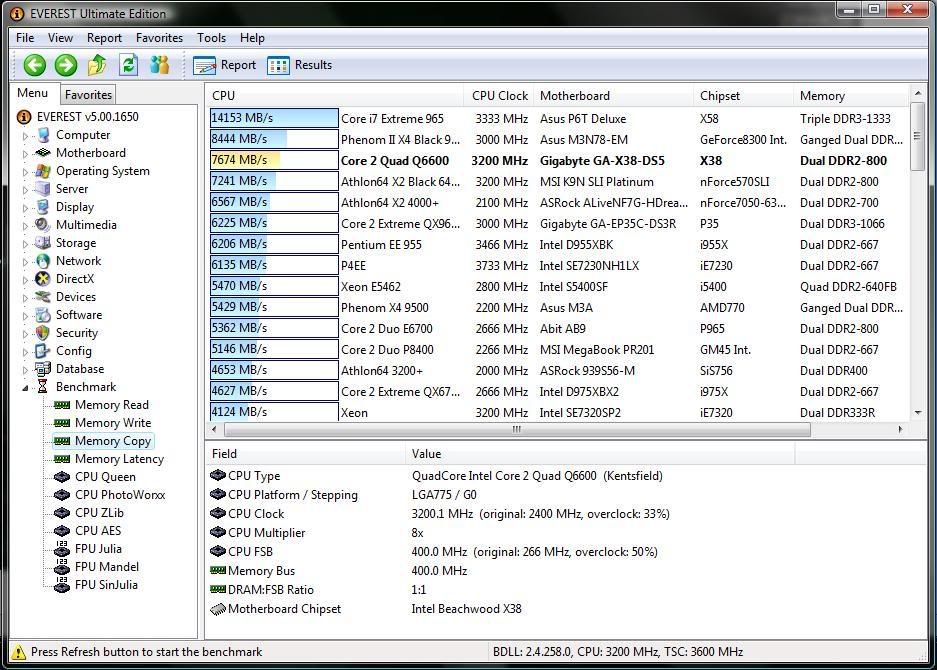Expand the Multimedia tree node
The image size is (937, 670).
pyautogui.click(x=25, y=226)
